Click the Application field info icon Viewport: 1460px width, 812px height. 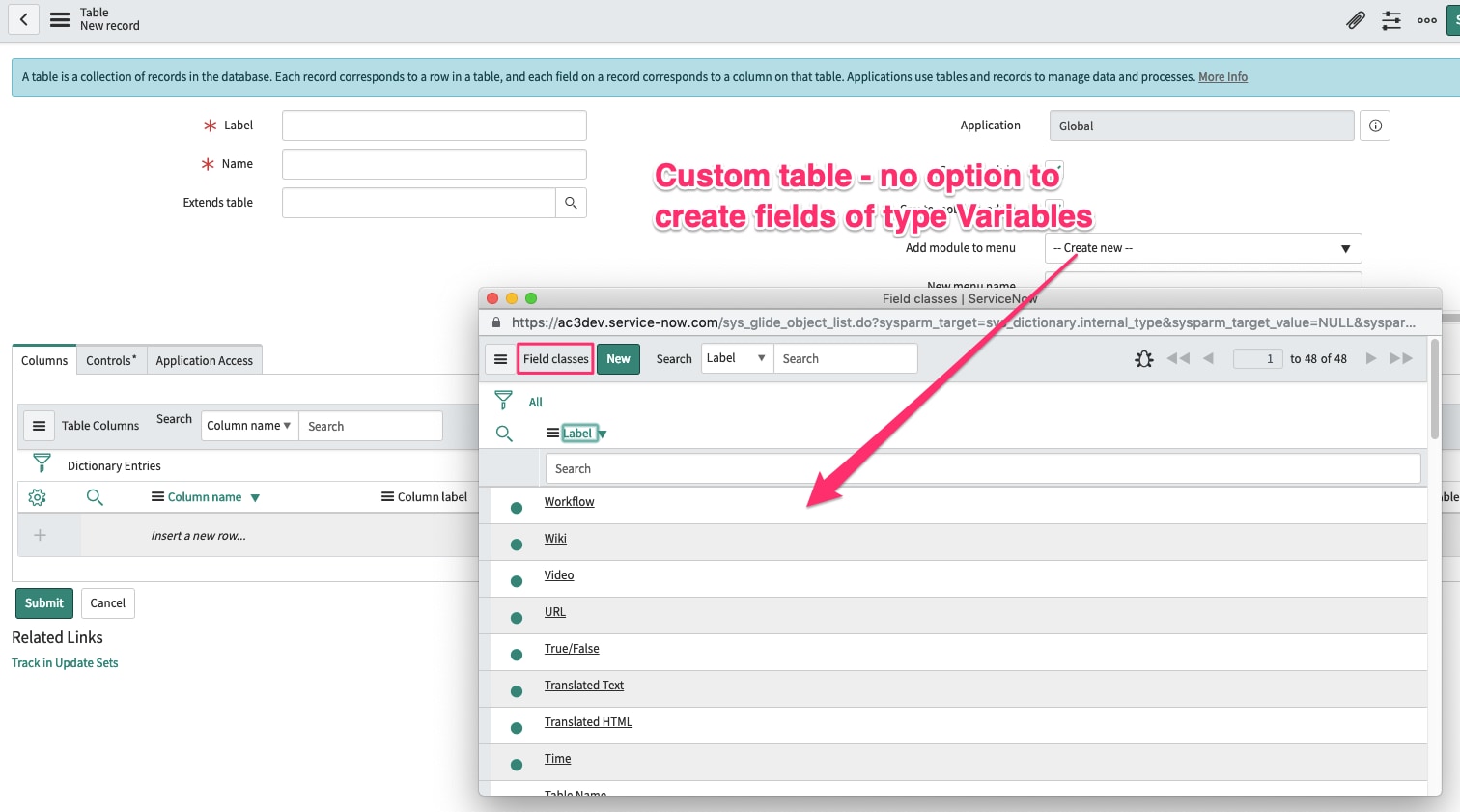coord(1375,125)
